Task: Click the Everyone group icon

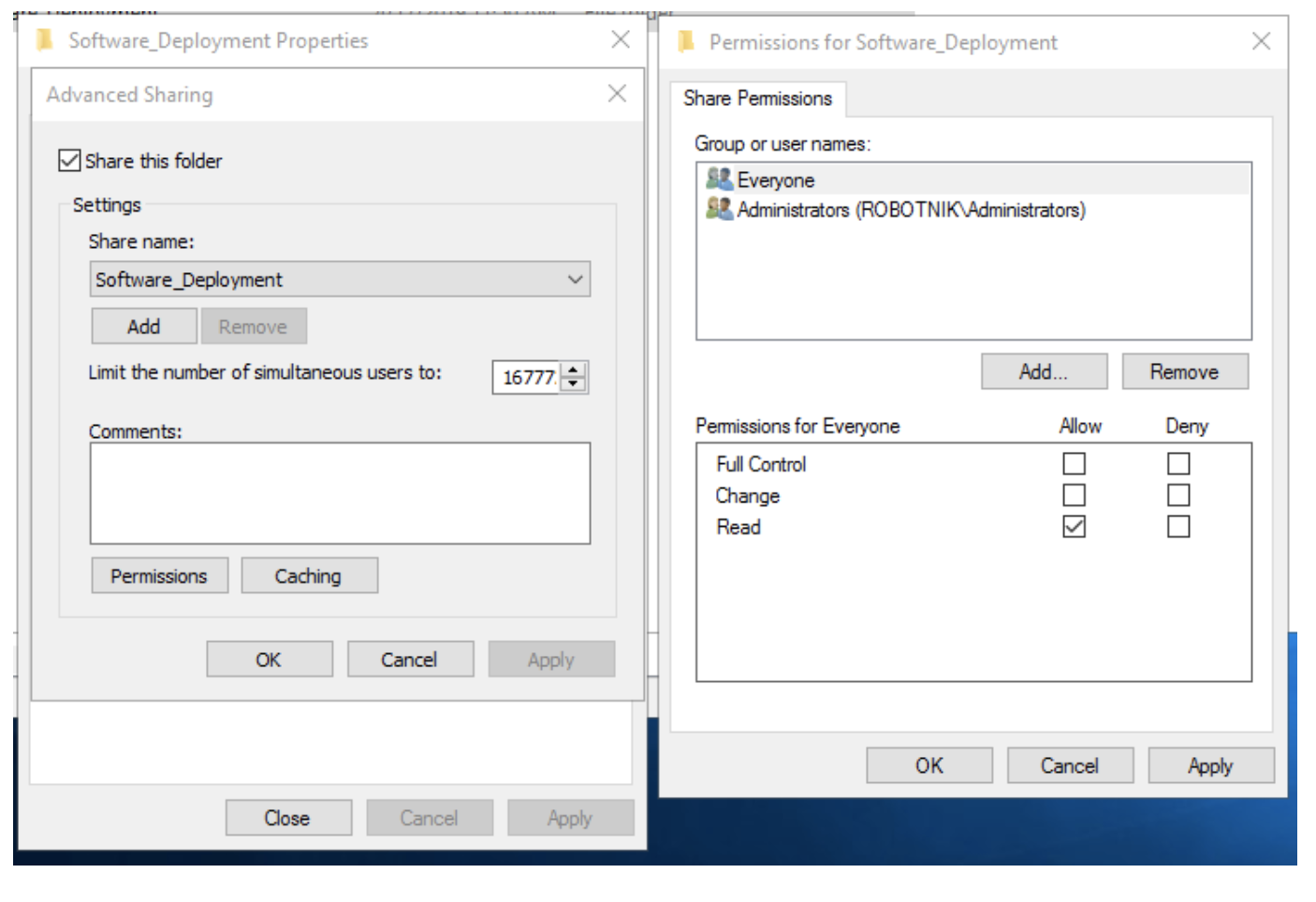Action: (719, 179)
